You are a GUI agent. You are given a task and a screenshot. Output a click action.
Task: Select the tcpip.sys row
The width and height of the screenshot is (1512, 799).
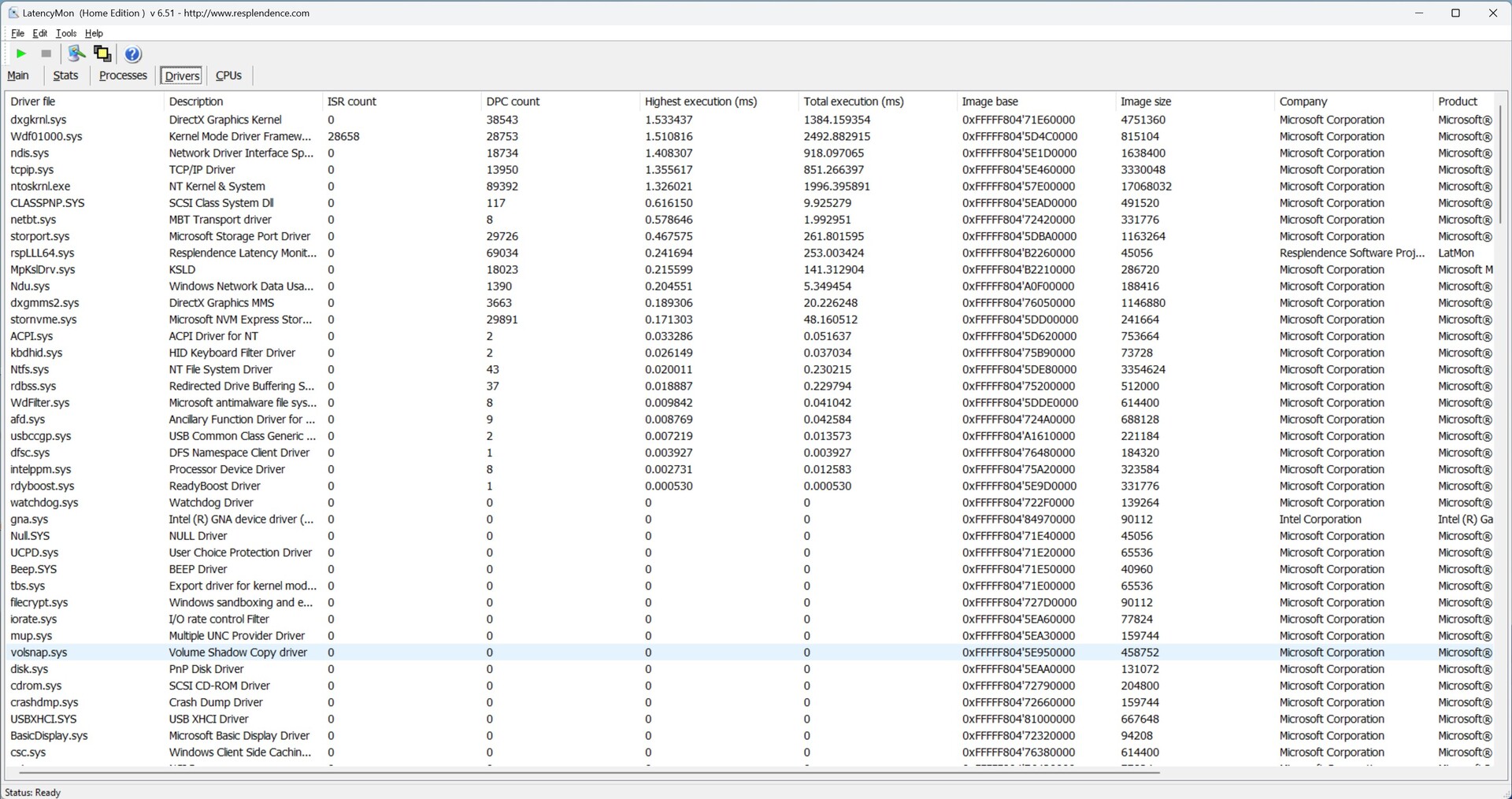[750, 169]
